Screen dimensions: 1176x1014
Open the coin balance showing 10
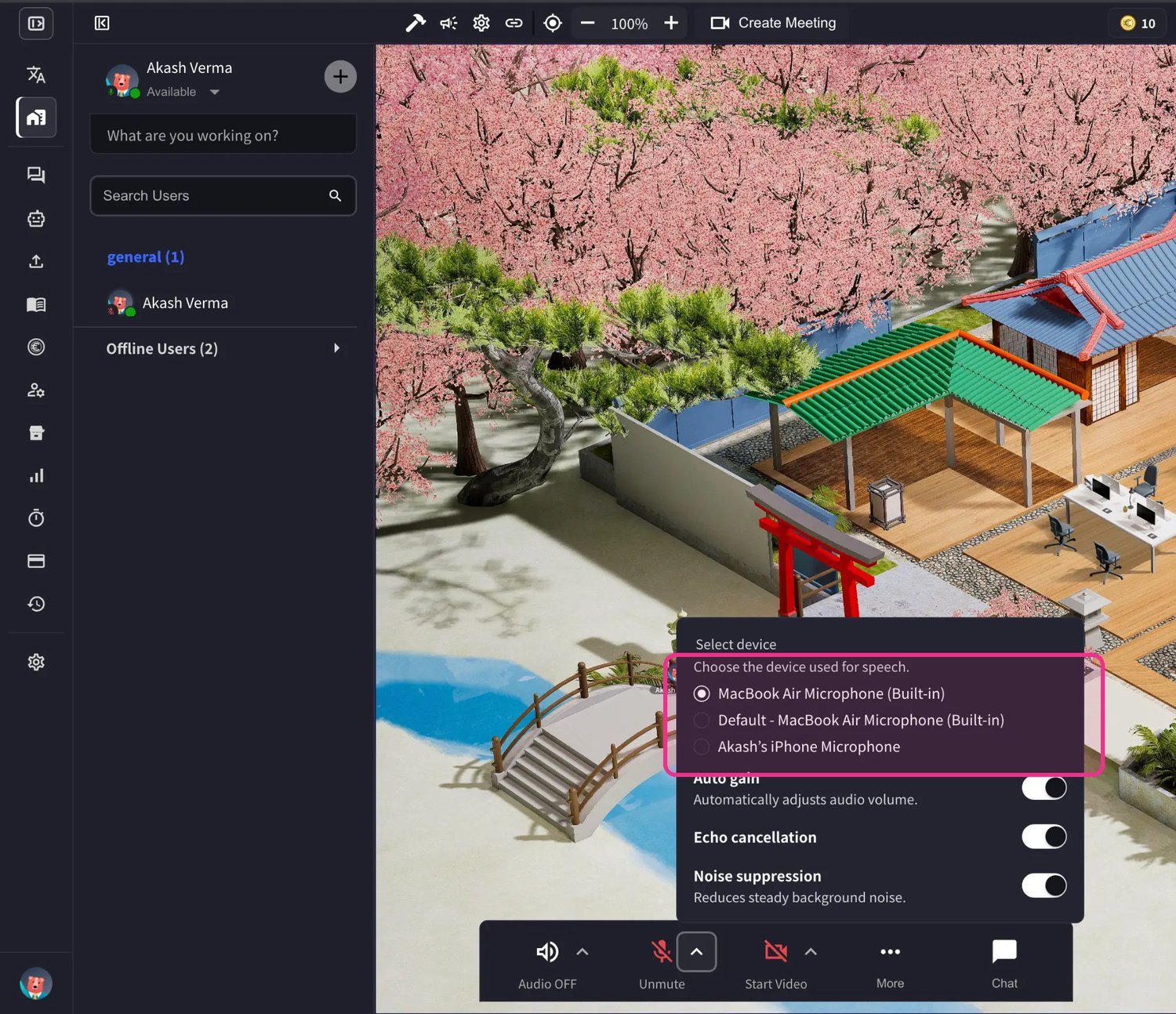coord(1138,24)
